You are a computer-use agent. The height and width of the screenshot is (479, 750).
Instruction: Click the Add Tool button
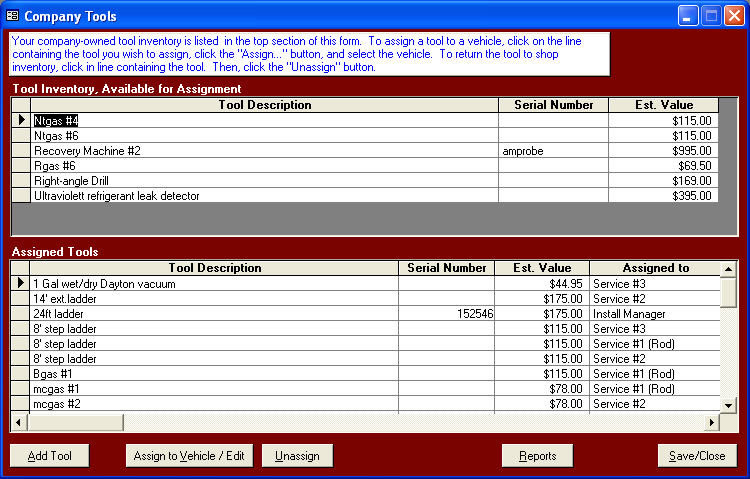click(x=49, y=456)
